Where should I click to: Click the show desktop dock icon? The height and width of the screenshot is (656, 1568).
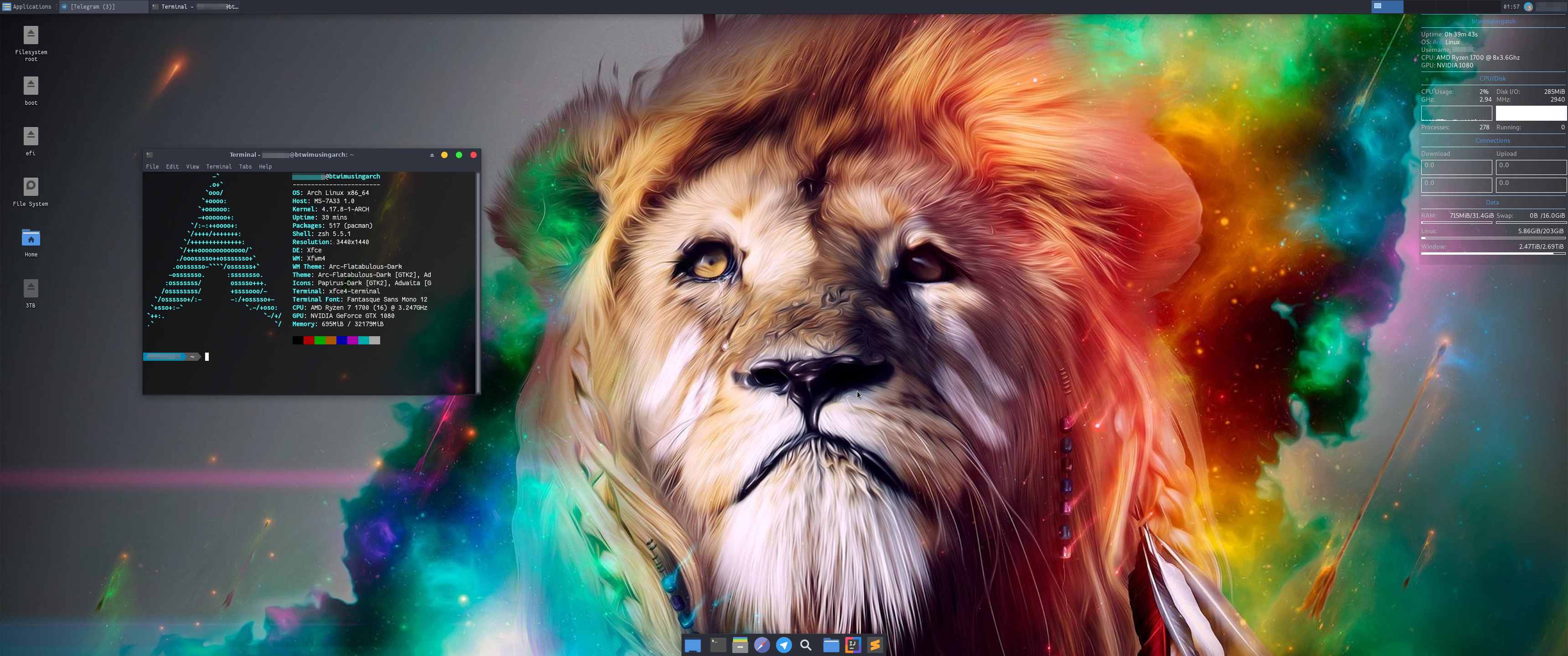pyautogui.click(x=693, y=645)
